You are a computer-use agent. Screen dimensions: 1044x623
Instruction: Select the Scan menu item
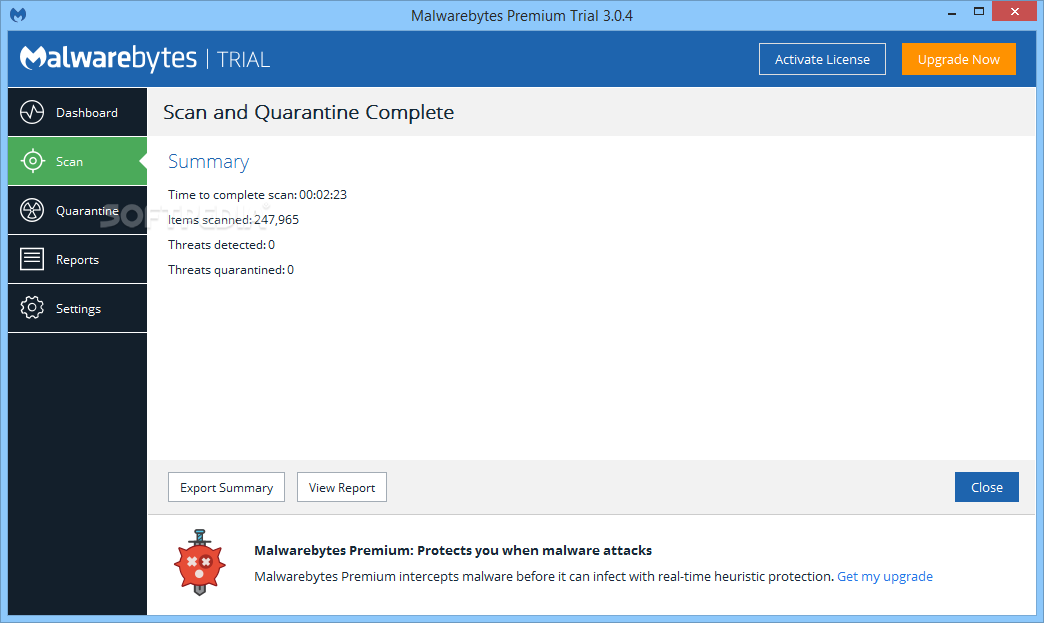coord(77,161)
